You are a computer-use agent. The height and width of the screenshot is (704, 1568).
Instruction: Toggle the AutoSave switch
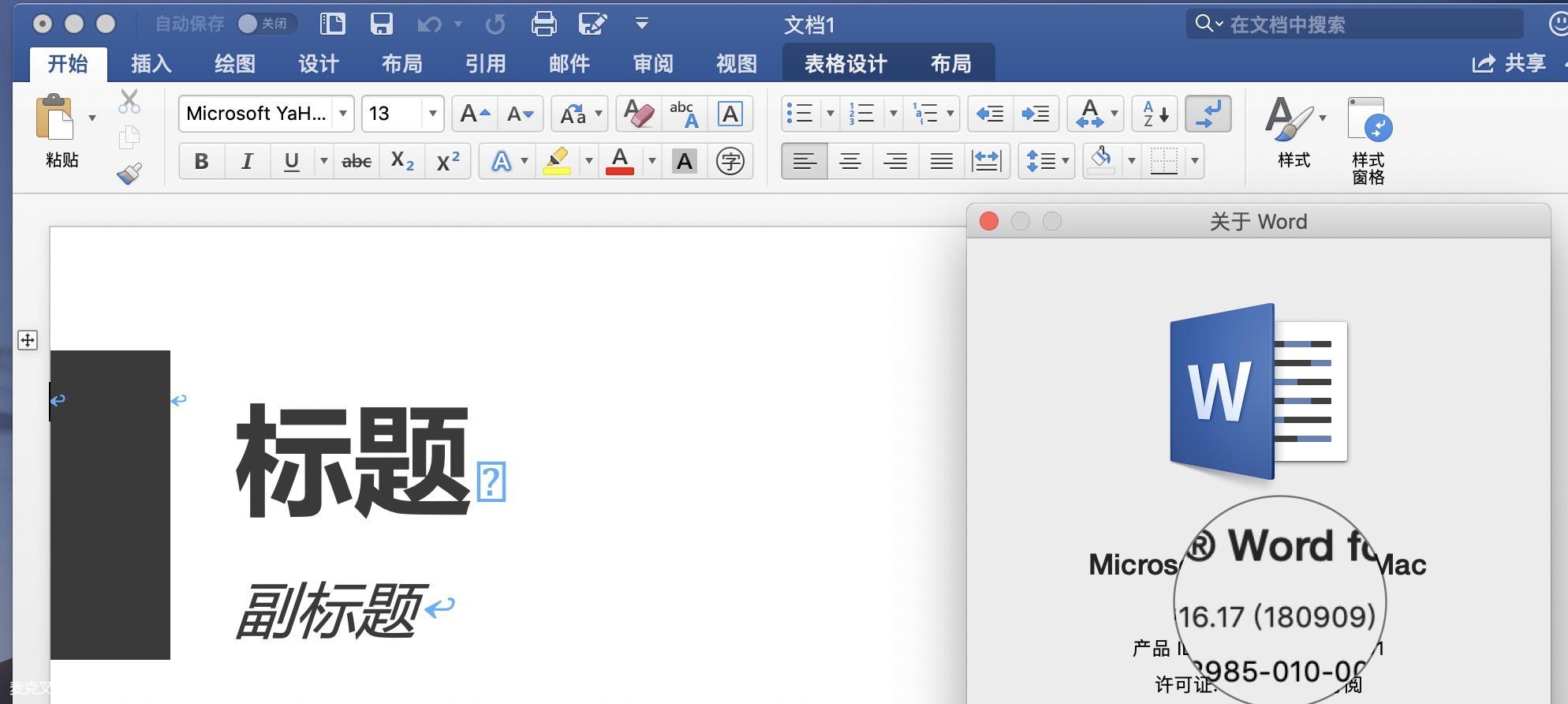point(267,24)
